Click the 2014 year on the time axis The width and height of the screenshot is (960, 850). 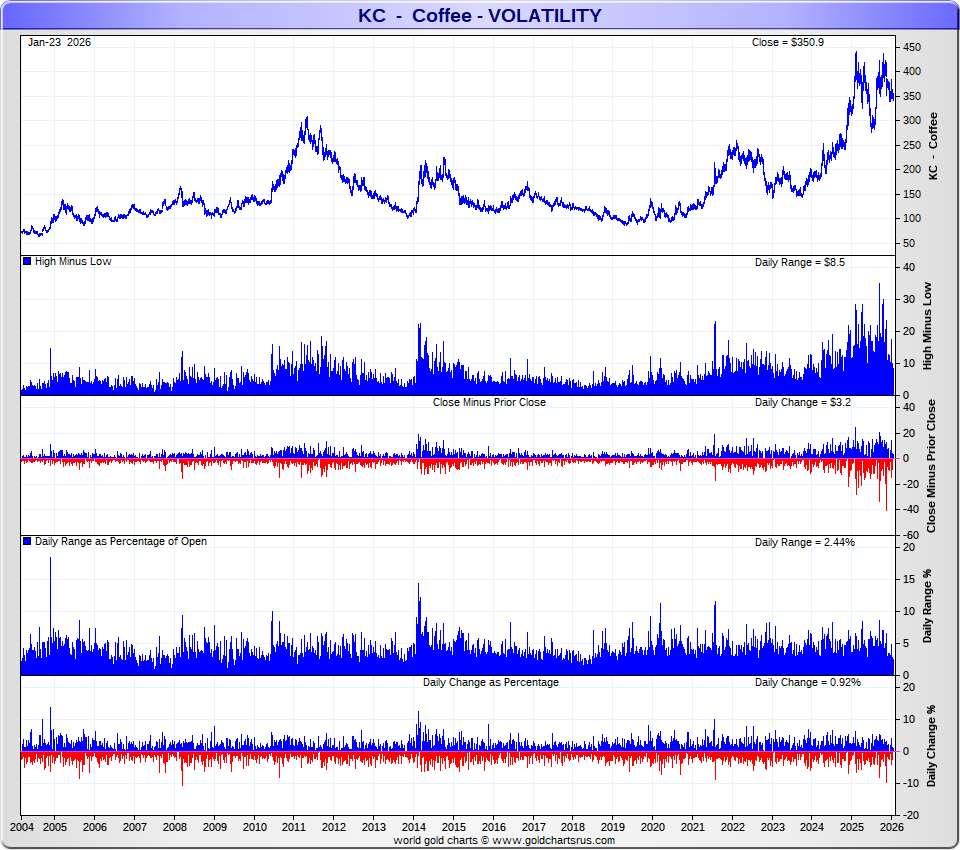tap(413, 827)
